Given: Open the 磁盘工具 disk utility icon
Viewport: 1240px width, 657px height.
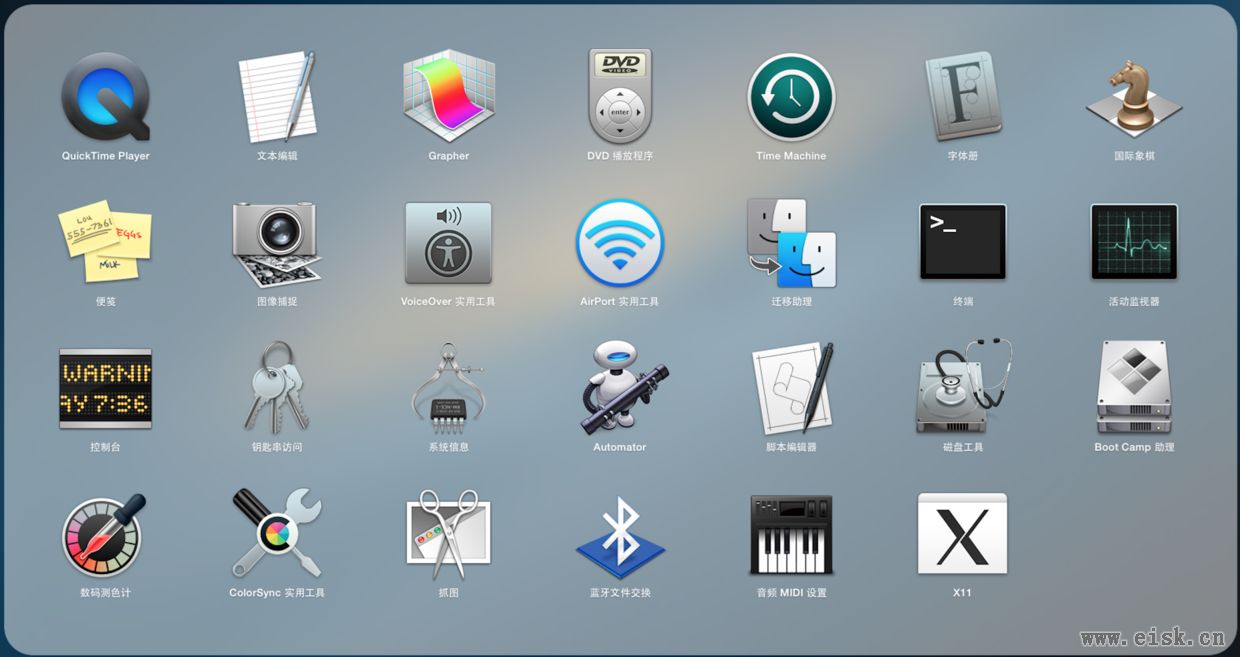Looking at the screenshot, I should coord(963,387).
